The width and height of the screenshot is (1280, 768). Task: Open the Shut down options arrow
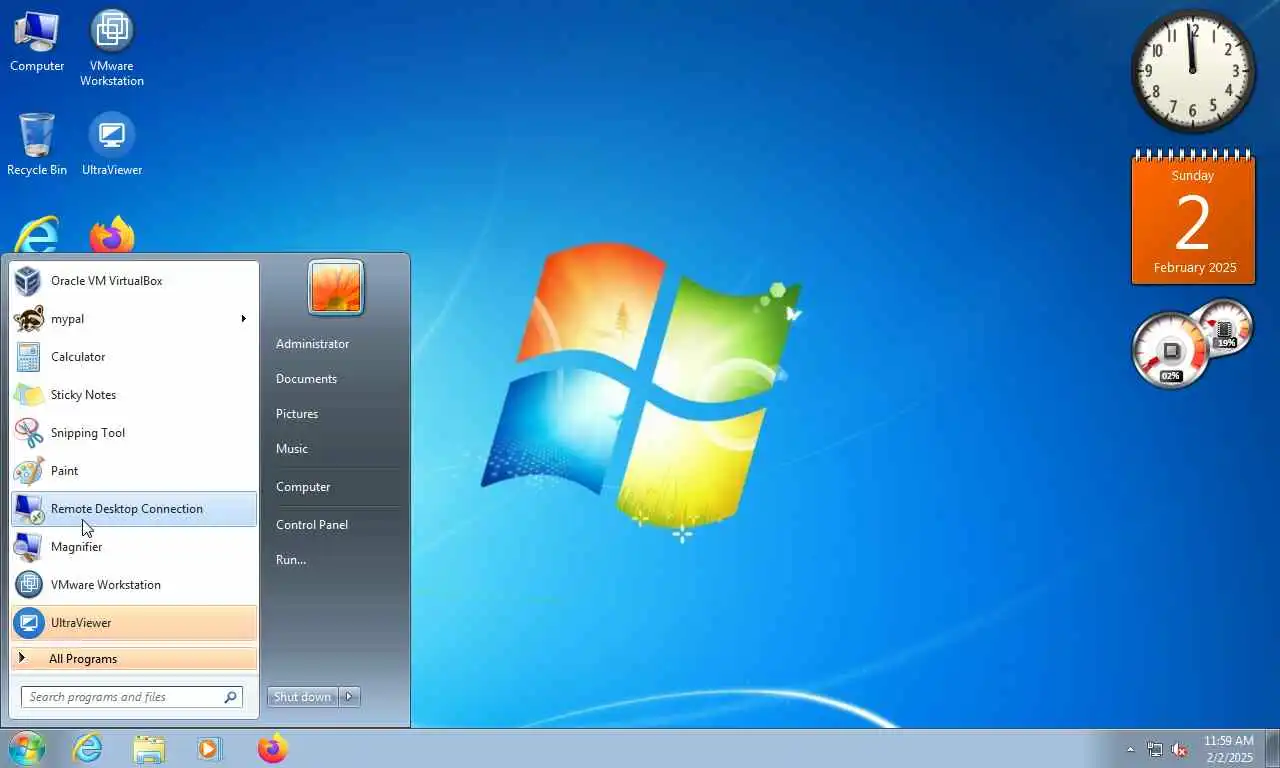(349, 697)
